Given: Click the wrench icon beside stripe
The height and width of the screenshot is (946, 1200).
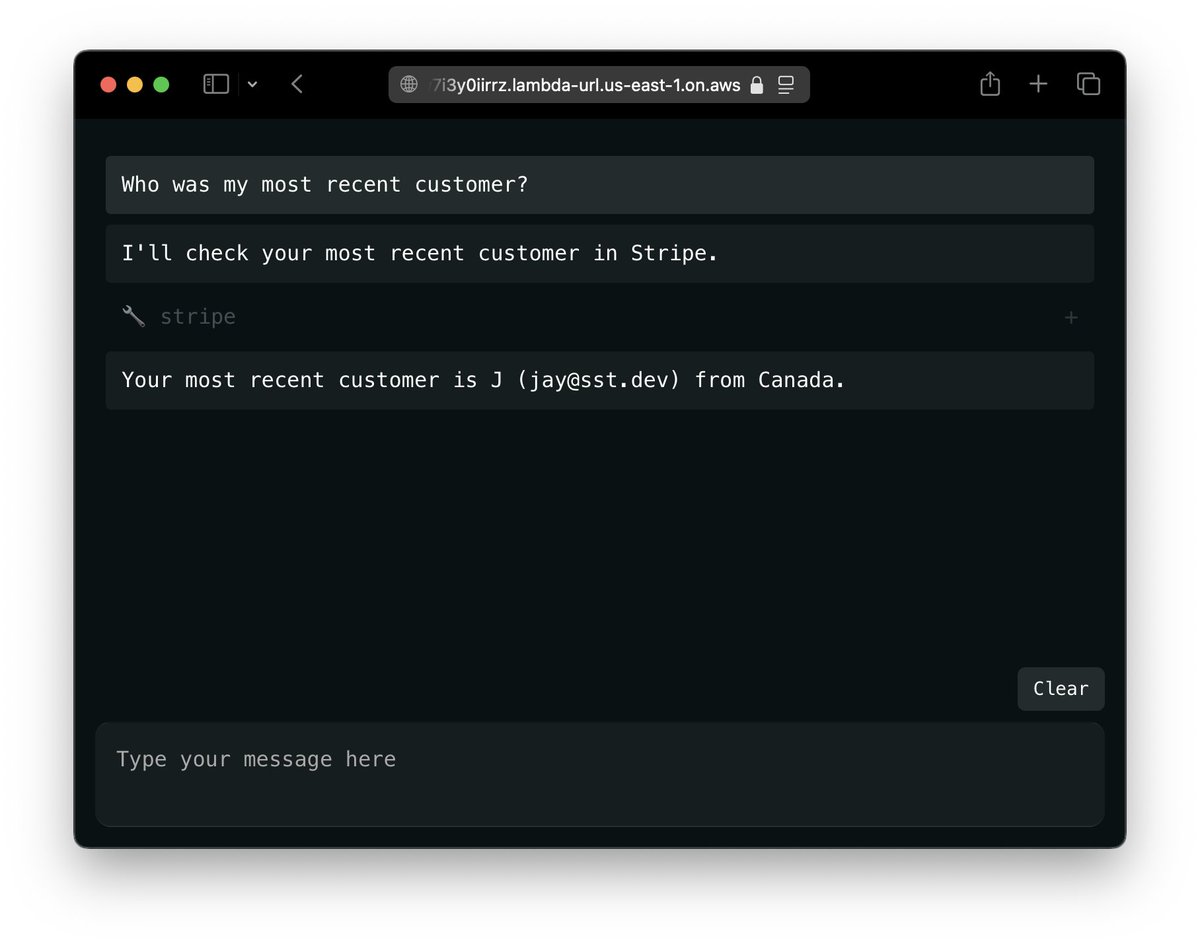Looking at the screenshot, I should point(133,316).
